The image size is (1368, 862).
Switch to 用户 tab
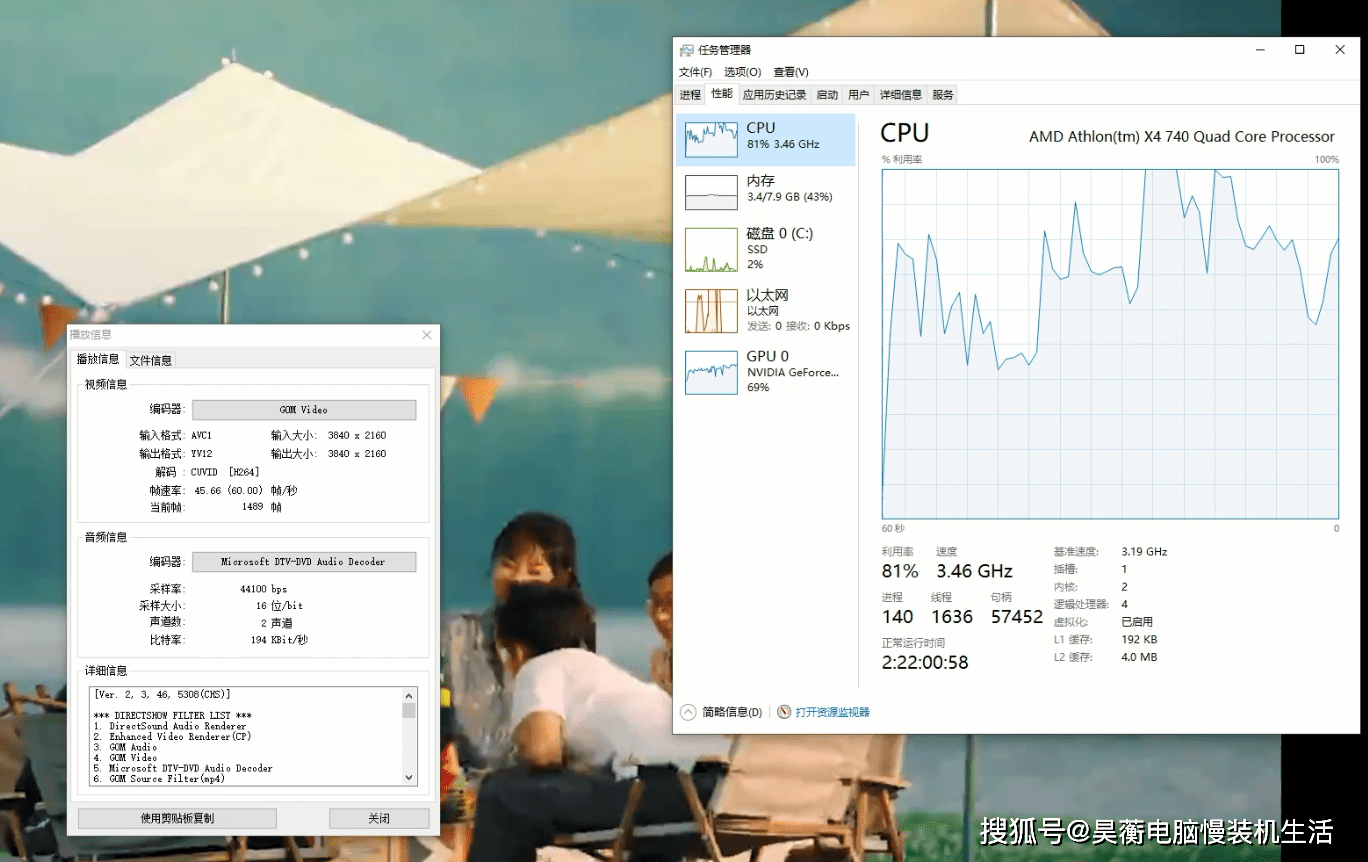click(858, 95)
